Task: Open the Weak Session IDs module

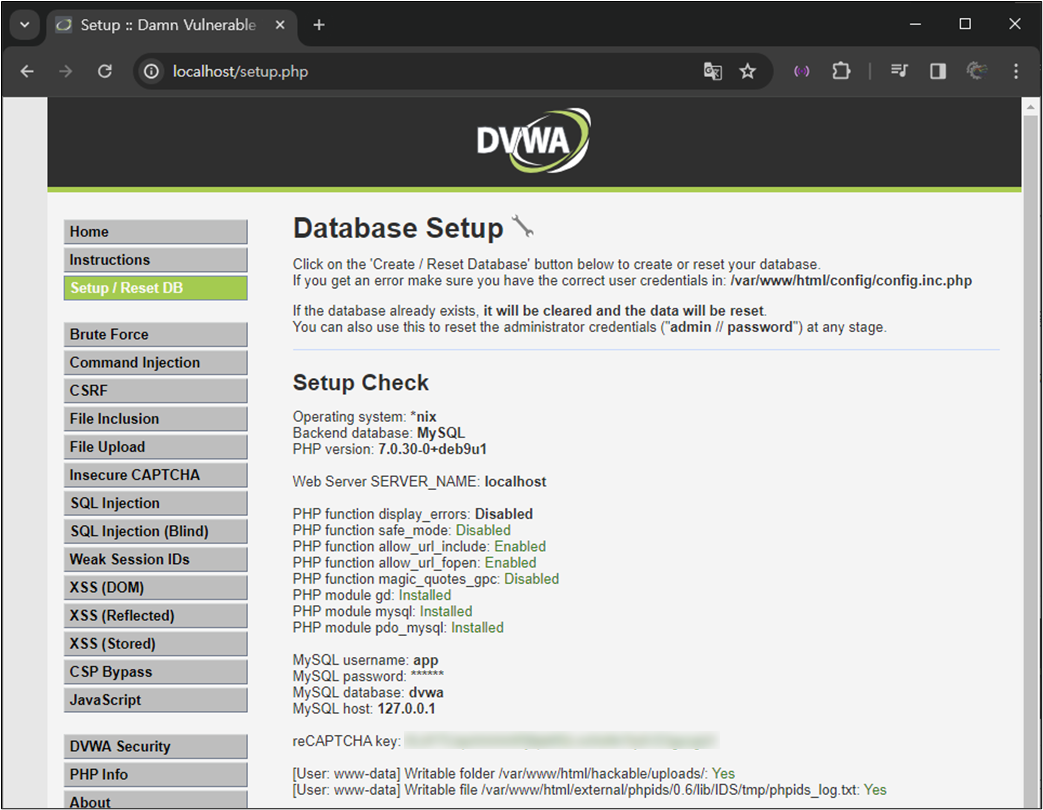Action: 156,559
